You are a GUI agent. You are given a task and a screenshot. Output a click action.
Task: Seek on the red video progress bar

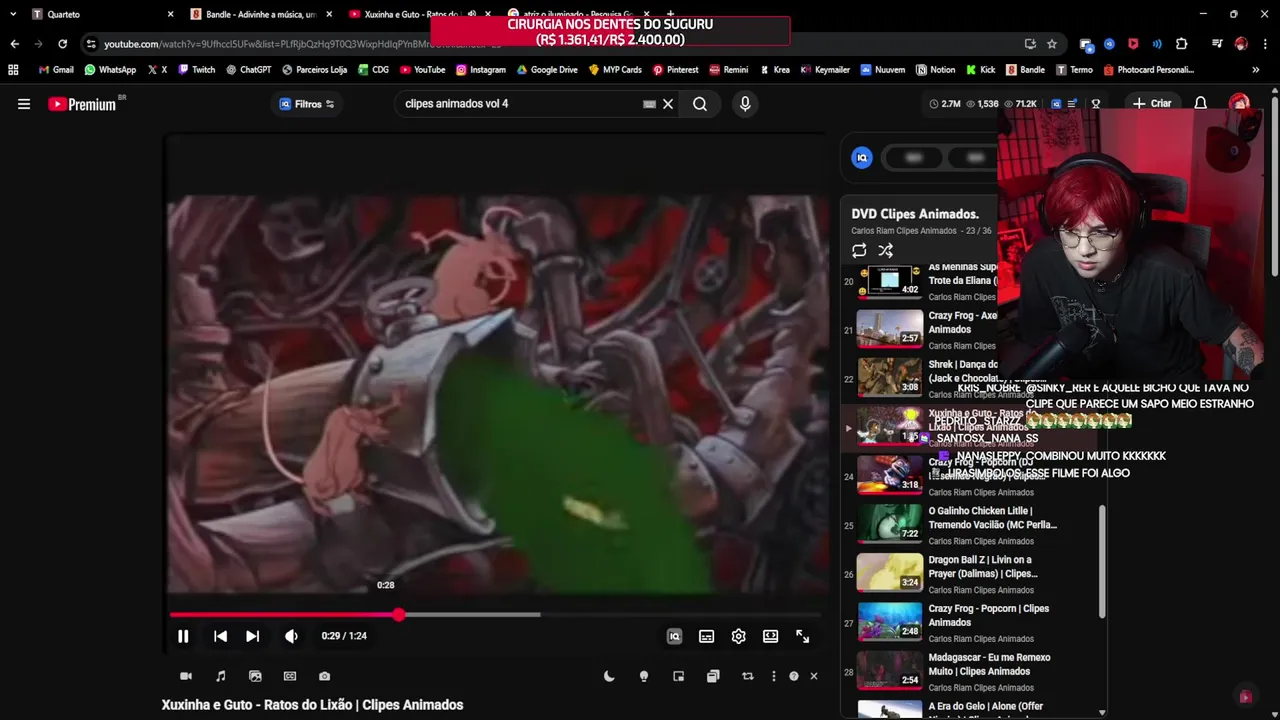coord(495,614)
